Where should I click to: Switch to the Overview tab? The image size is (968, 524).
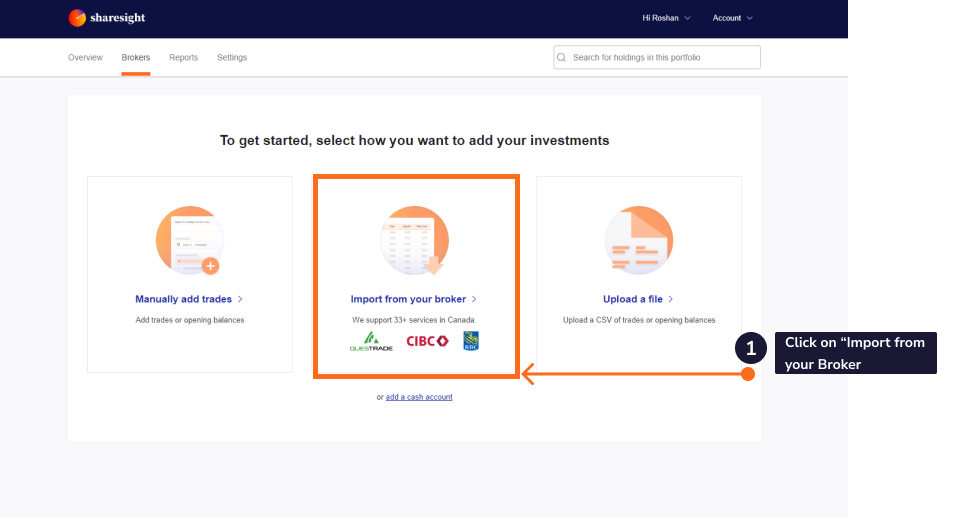(85, 57)
